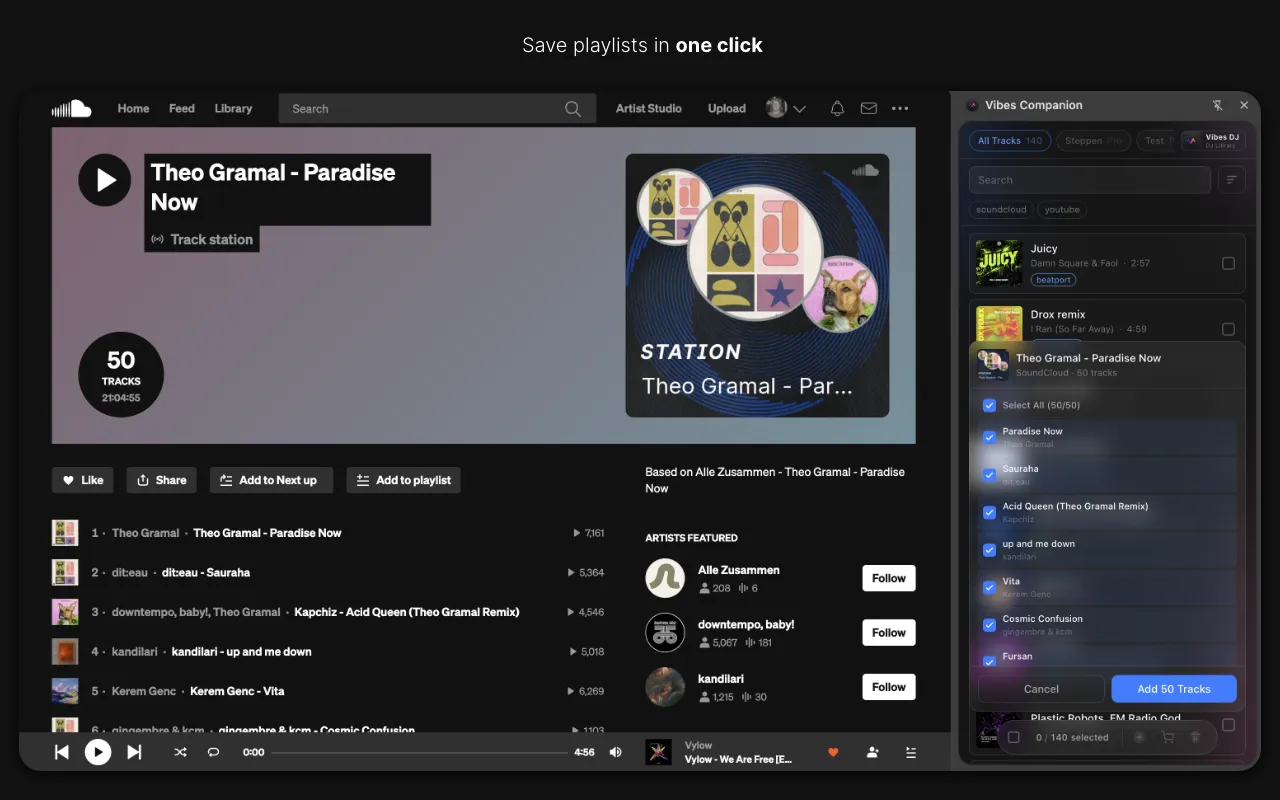Click the Track station radio icon
The image size is (1280, 800).
point(157,239)
